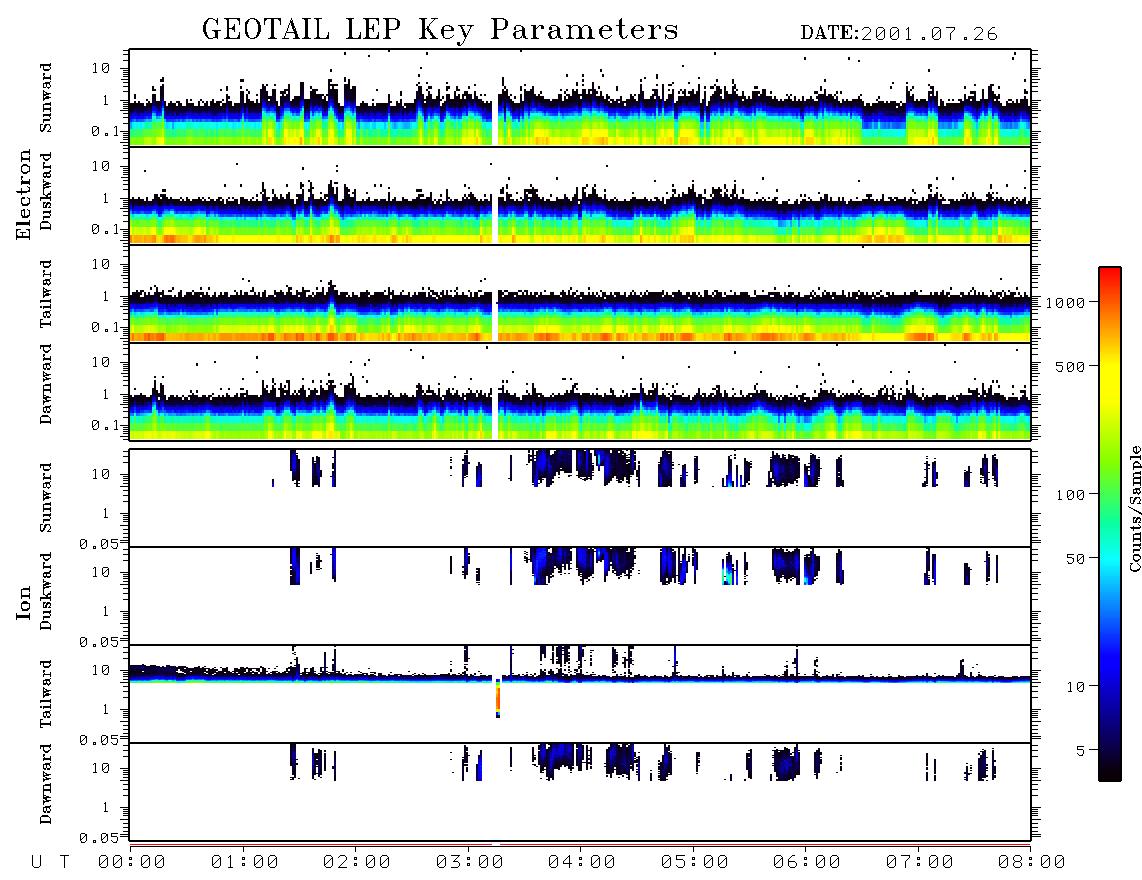1142x880 pixels.
Task: Select Ion Sunward panel label
Action: coord(46,498)
